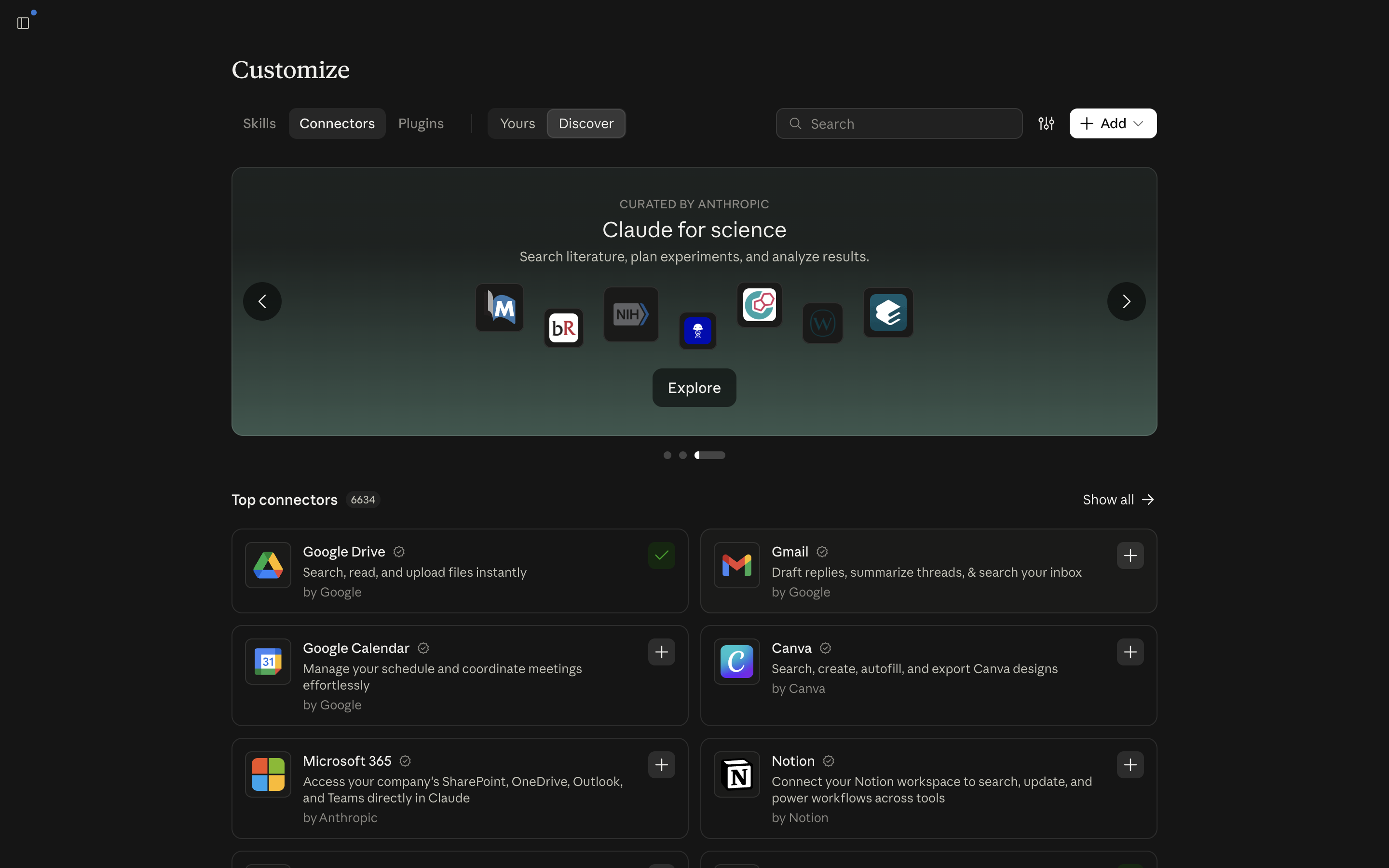Click the NIH connector icon in banner
This screenshot has height=868, width=1389.
[x=631, y=314]
